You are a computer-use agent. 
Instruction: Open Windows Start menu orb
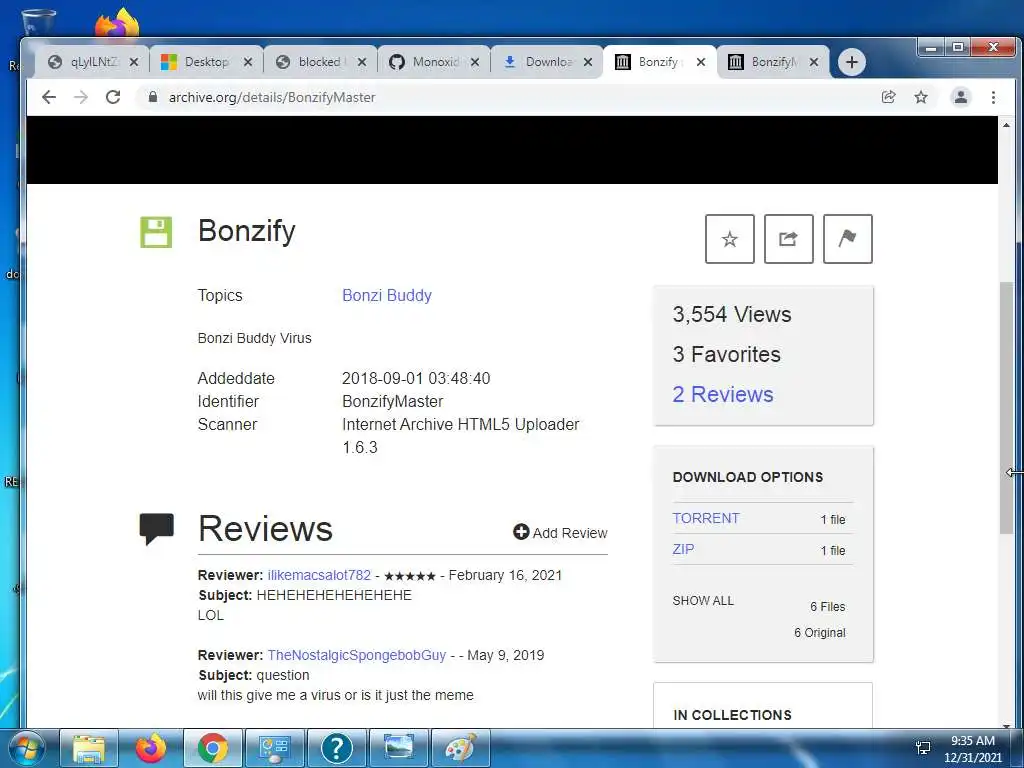[x=27, y=748]
